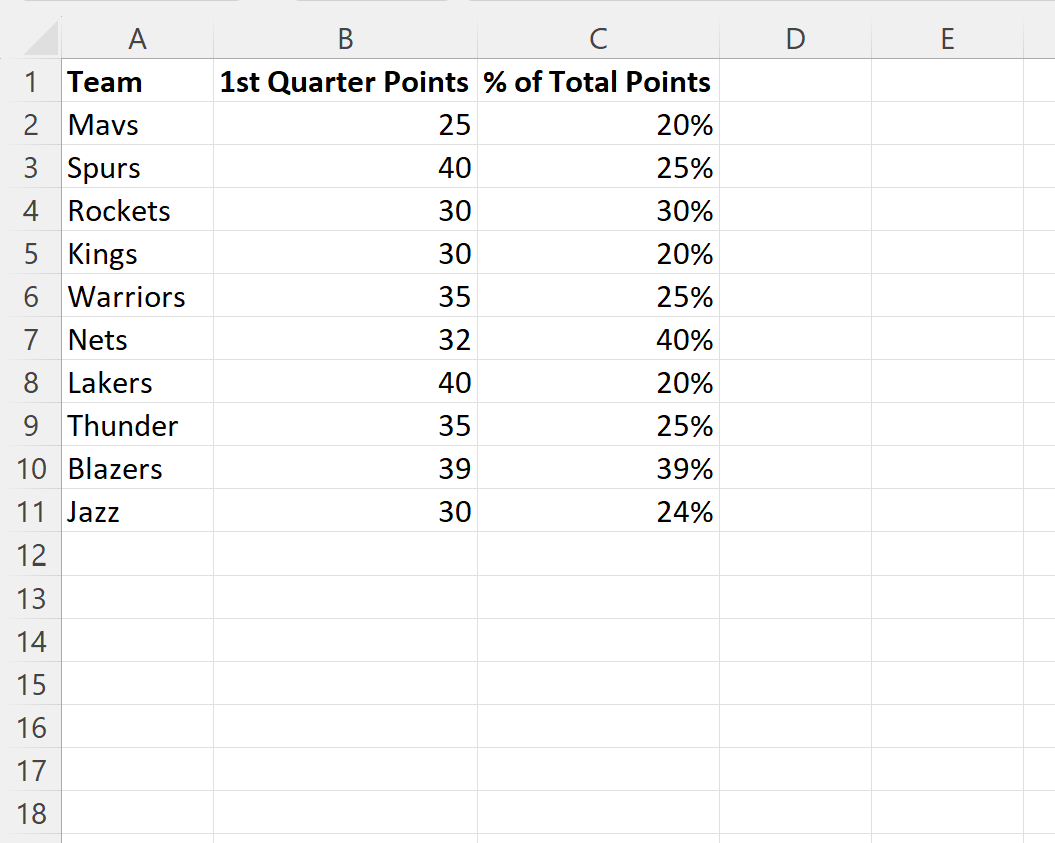Click the 39 points value for Blazers
Image resolution: width=1055 pixels, height=843 pixels.
click(345, 468)
